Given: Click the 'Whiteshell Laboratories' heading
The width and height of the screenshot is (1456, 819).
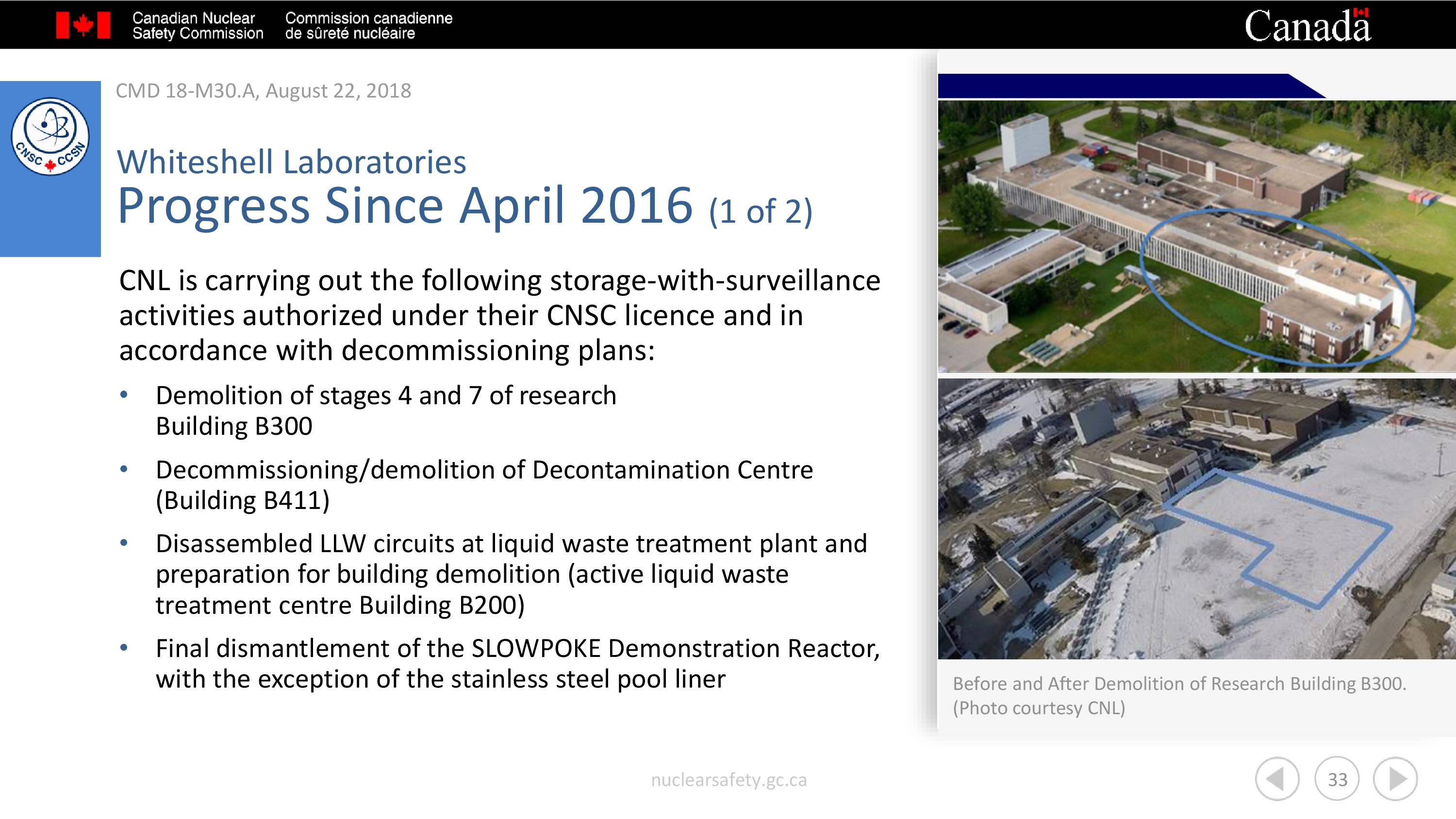Looking at the screenshot, I should pyautogui.click(x=292, y=162).
